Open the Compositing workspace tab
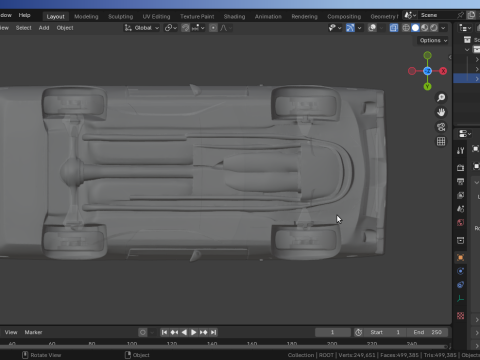Image resolution: width=480 pixels, height=360 pixels. coord(344,16)
